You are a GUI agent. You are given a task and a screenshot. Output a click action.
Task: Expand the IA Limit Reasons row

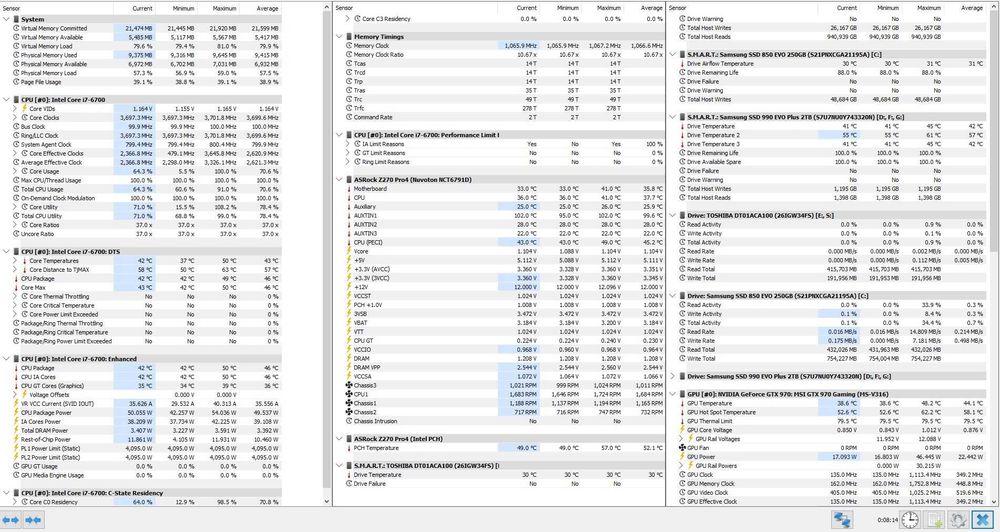tap(348, 144)
